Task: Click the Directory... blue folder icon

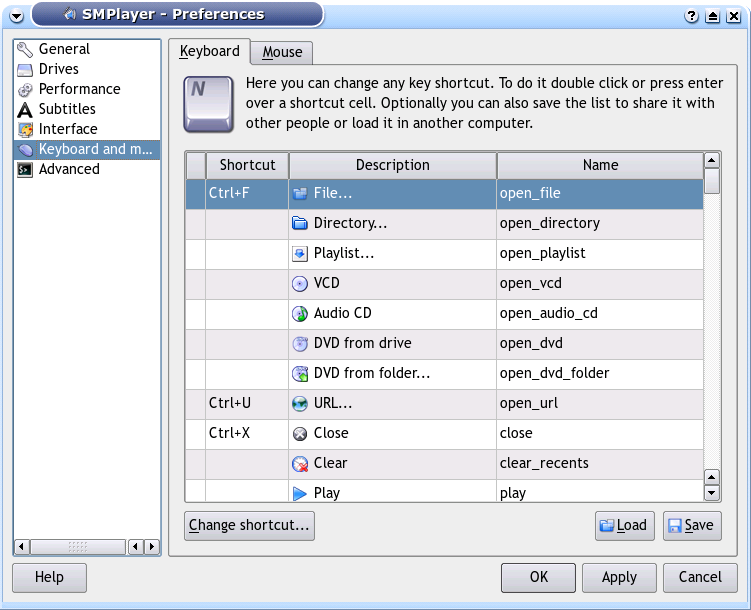Action: click(x=300, y=223)
